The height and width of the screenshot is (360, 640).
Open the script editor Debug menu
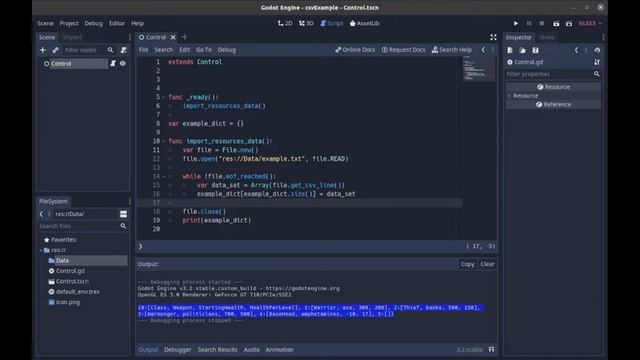pyautogui.click(x=227, y=50)
